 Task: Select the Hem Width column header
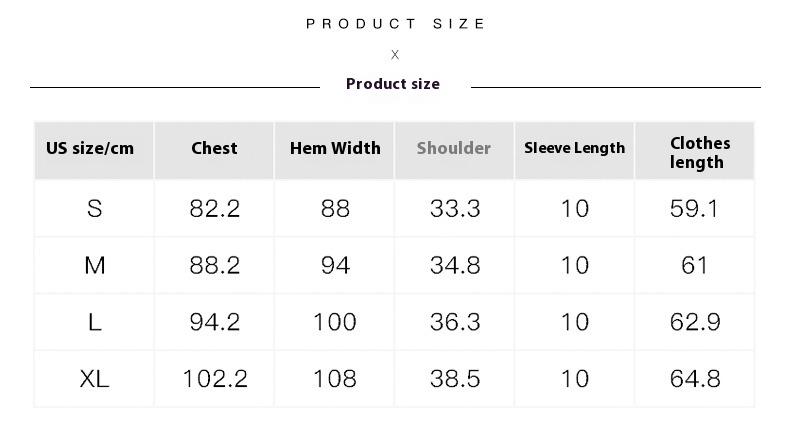335,148
